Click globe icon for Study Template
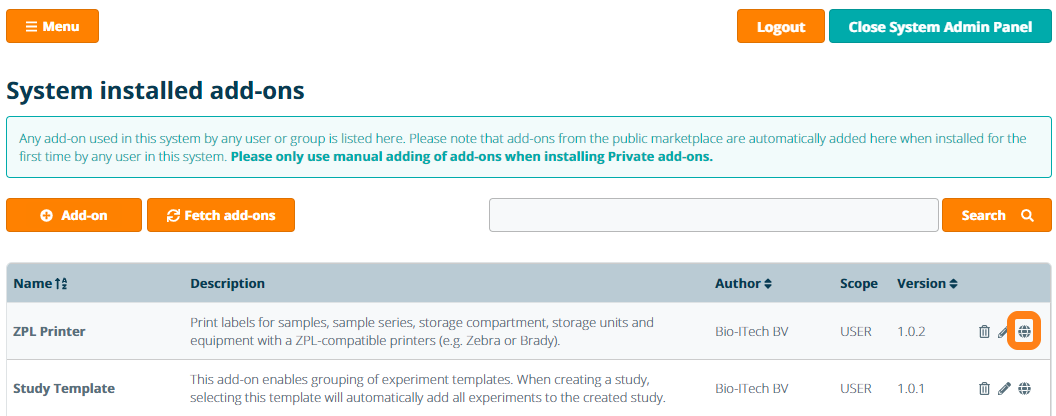The height and width of the screenshot is (416, 1056). (x=1024, y=388)
